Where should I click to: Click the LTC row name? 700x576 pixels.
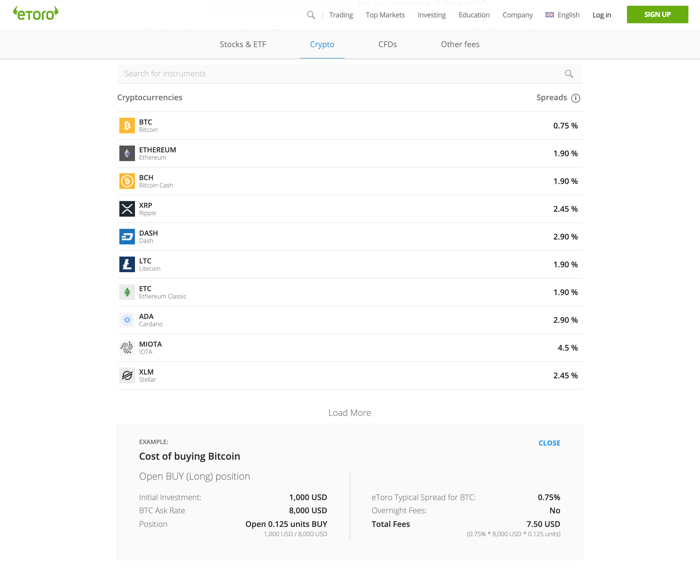pos(145,260)
